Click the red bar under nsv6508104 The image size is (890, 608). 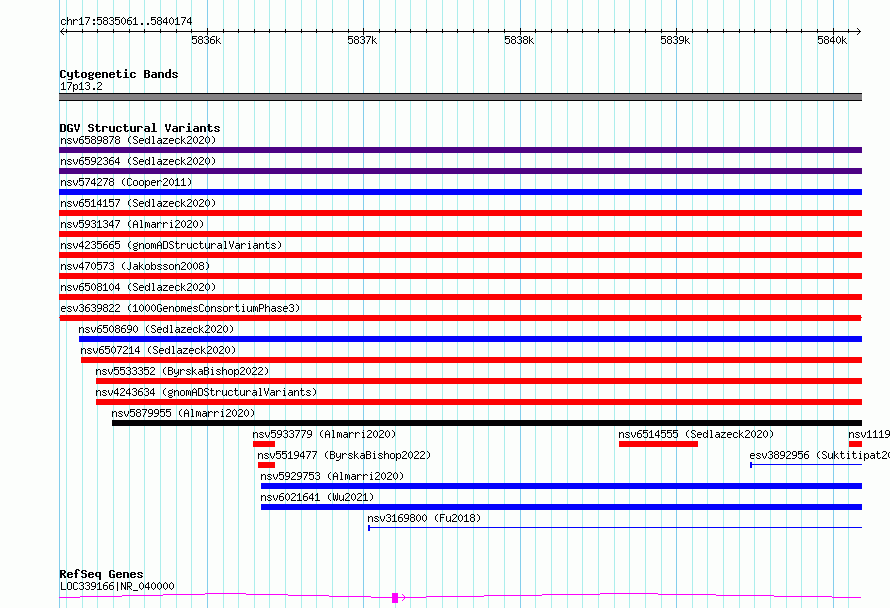(x=460, y=297)
